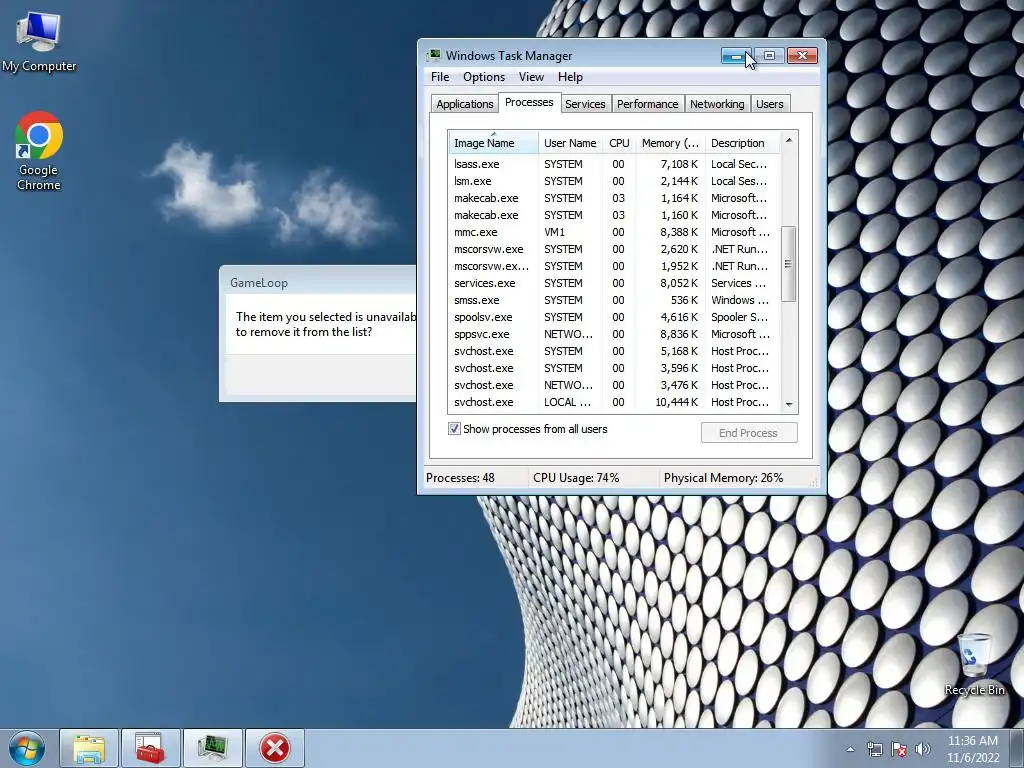Switch to the Processes tab
This screenshot has height=768, width=1024.
click(x=529, y=103)
